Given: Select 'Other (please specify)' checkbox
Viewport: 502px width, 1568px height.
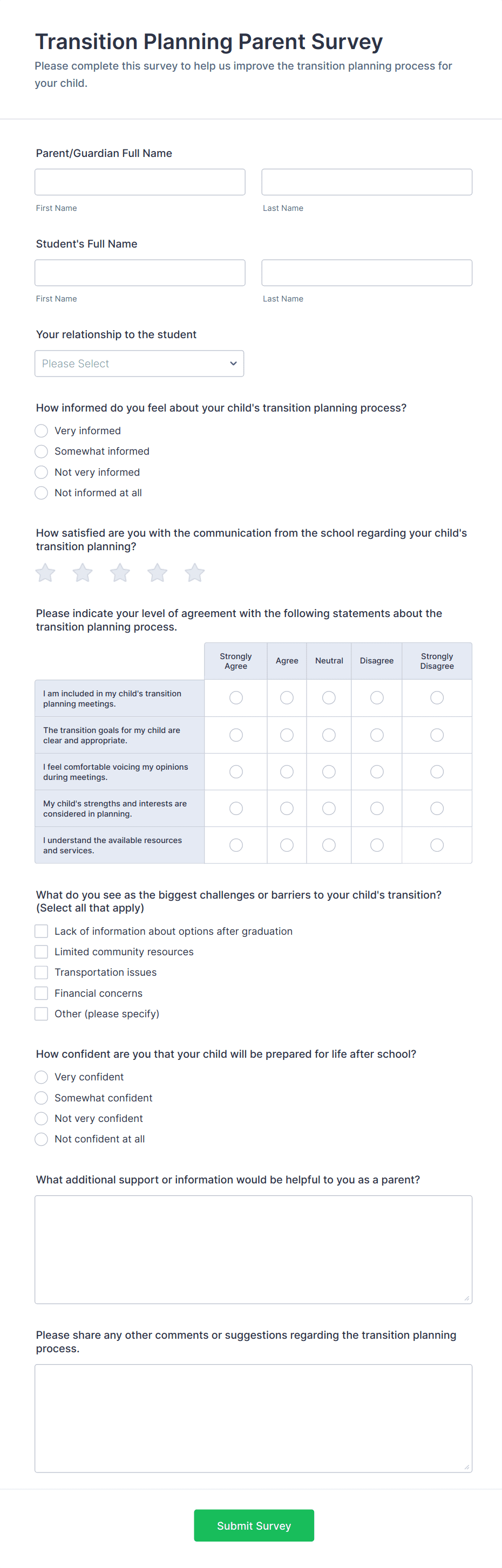Looking at the screenshot, I should 41,1014.
